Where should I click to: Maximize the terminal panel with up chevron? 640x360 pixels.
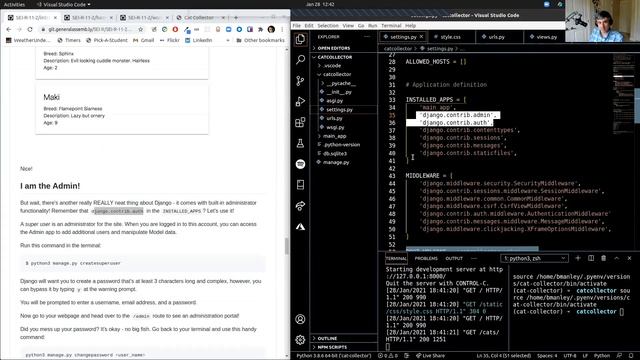point(617,258)
